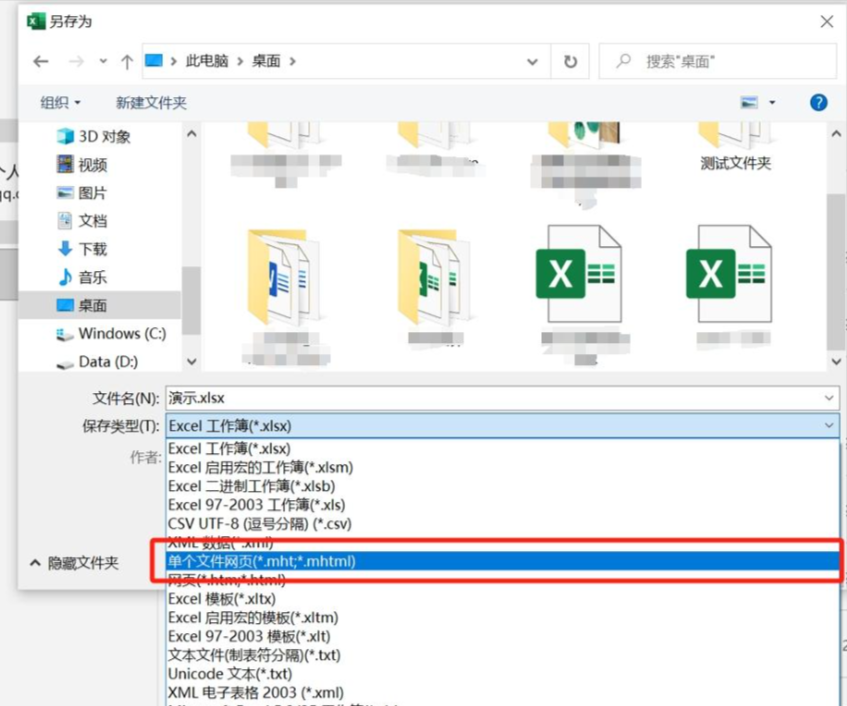847x706 pixels.
Task: Click the file list scroll up arrow
Action: click(x=836, y=133)
